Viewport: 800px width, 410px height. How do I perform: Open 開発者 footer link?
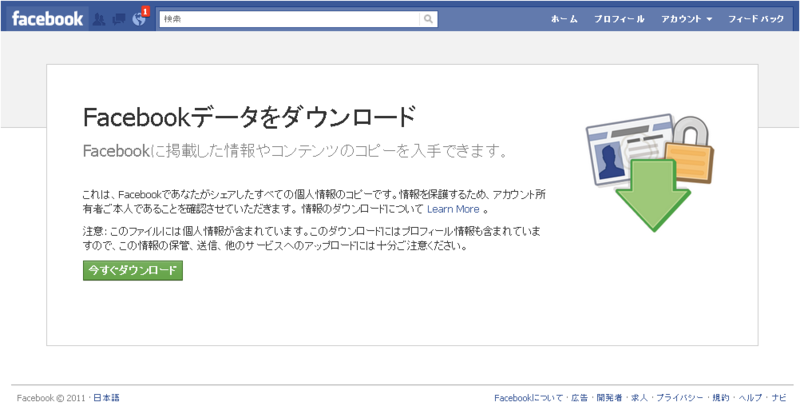tap(609, 398)
